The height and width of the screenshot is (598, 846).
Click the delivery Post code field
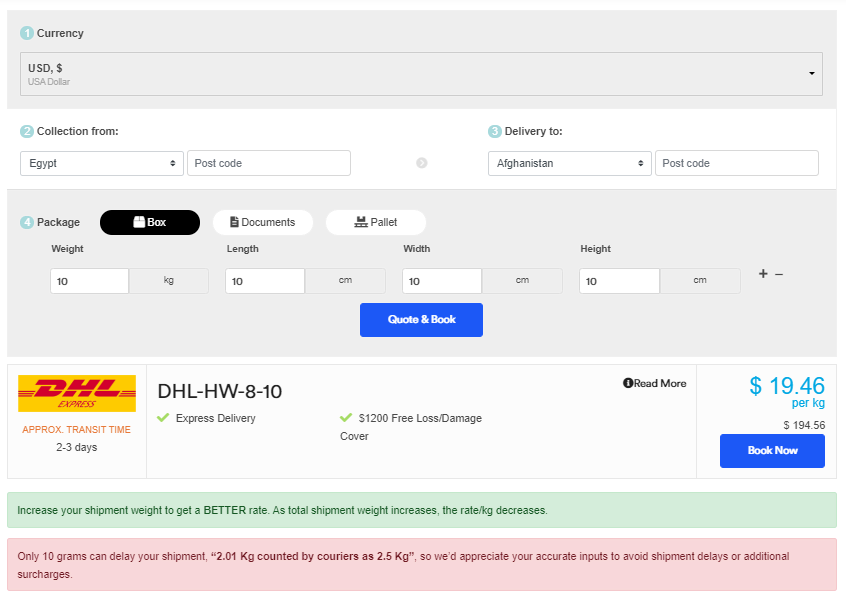point(737,163)
